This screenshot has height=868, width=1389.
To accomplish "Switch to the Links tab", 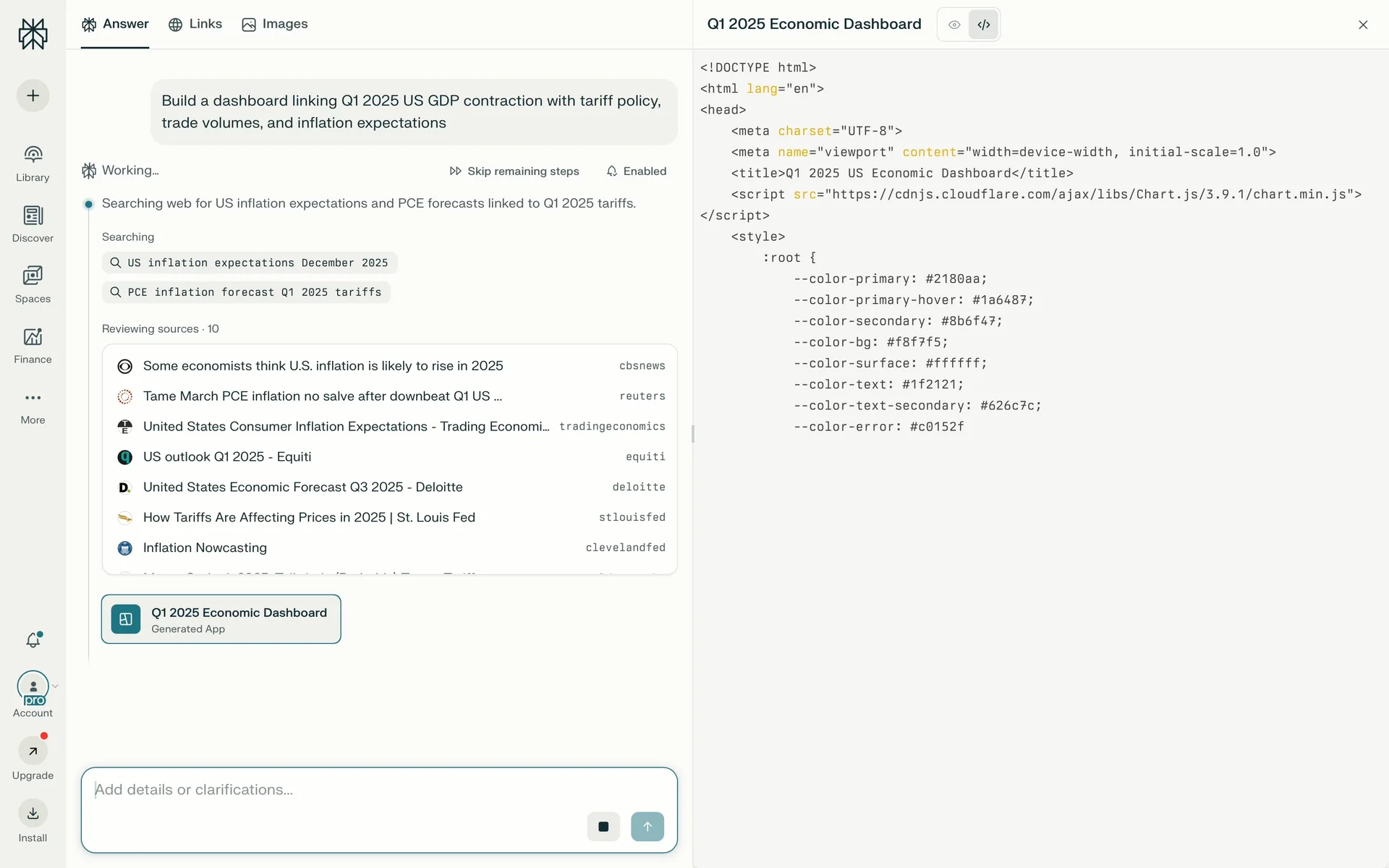I will point(195,24).
